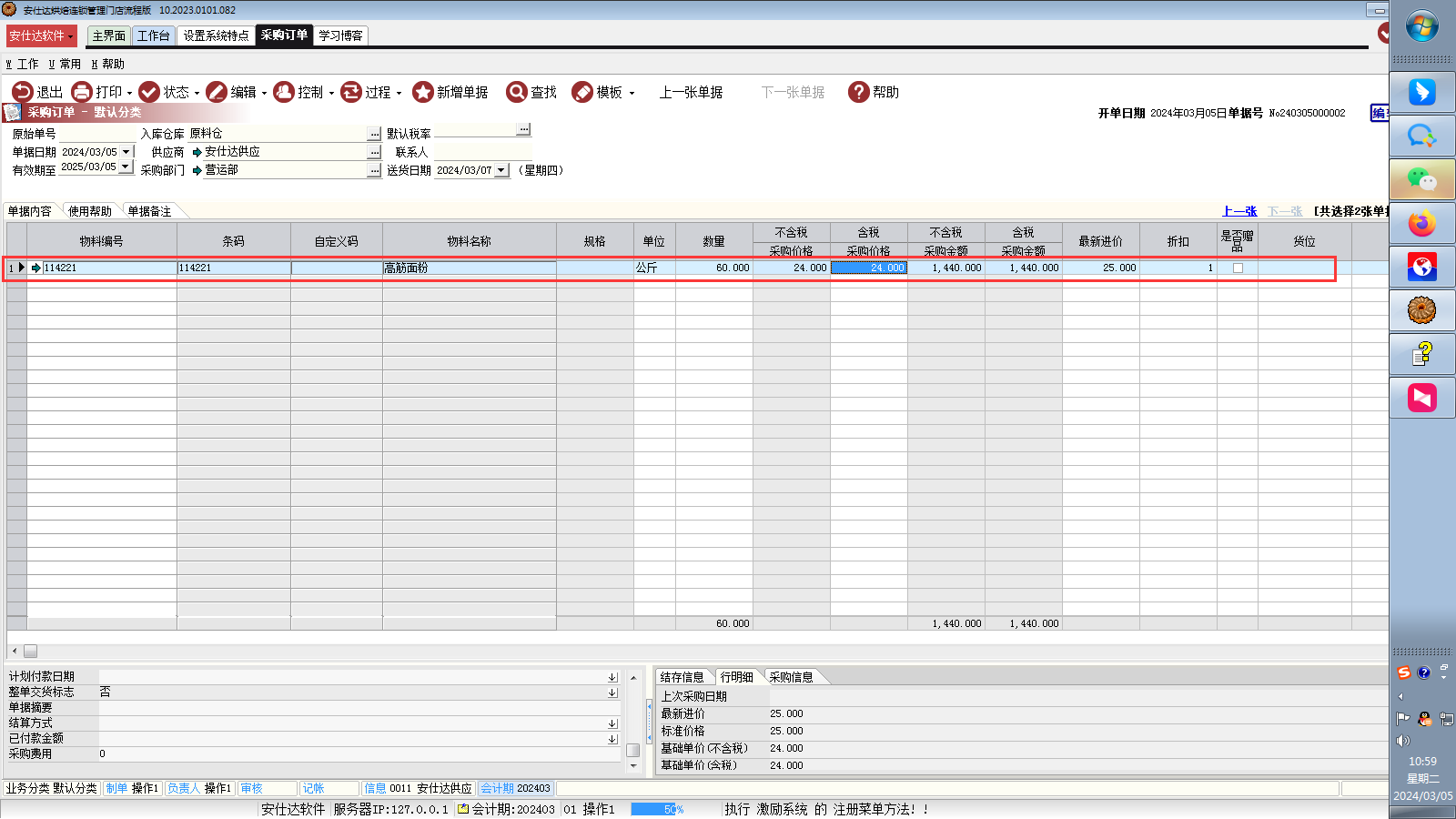Switch to the 采购信息 tab
Screen dimensions: 1456x819
(x=791, y=677)
